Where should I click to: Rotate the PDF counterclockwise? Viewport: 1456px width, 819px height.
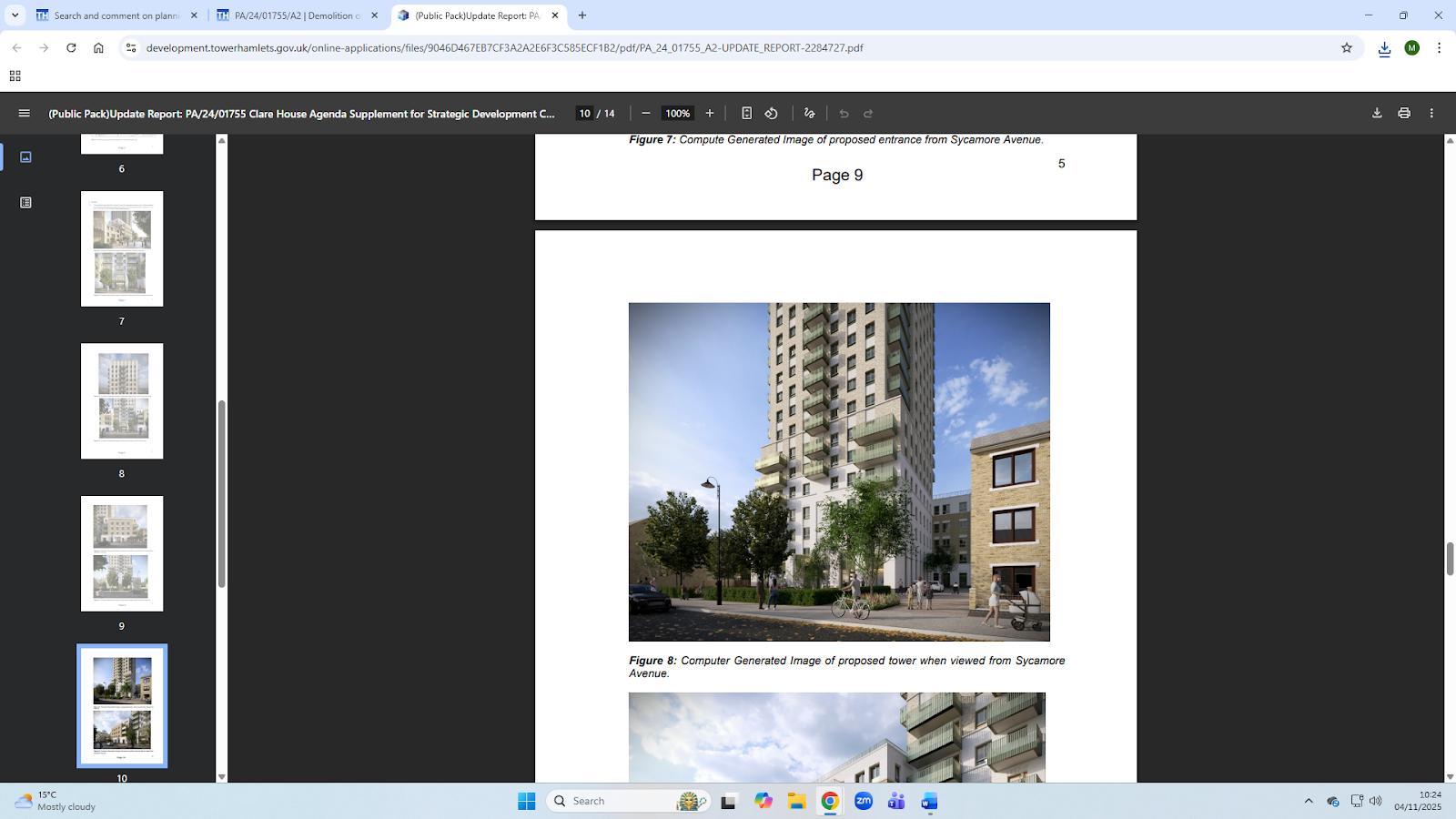(772, 114)
